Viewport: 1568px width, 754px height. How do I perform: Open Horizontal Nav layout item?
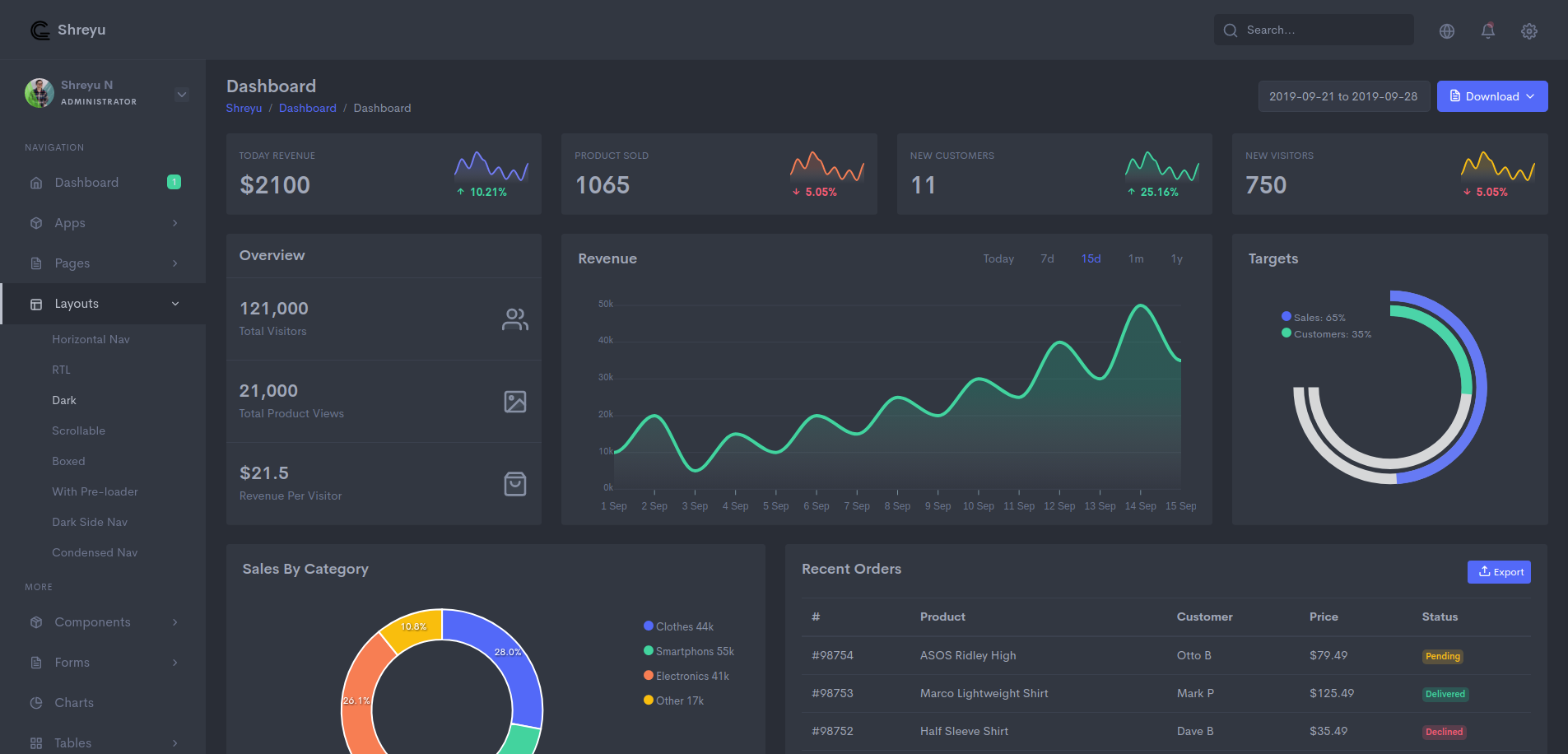click(91, 339)
